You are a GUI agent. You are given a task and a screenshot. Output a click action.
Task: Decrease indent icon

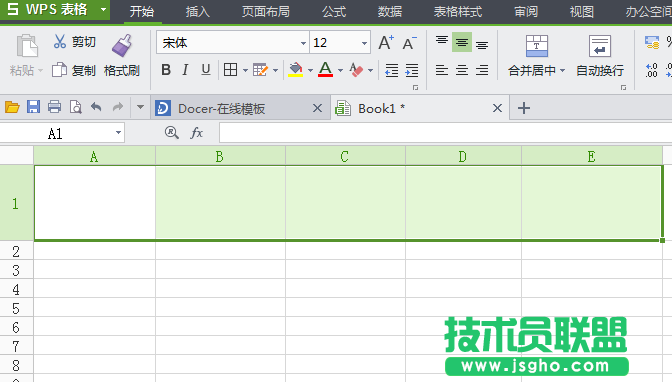(x=391, y=70)
